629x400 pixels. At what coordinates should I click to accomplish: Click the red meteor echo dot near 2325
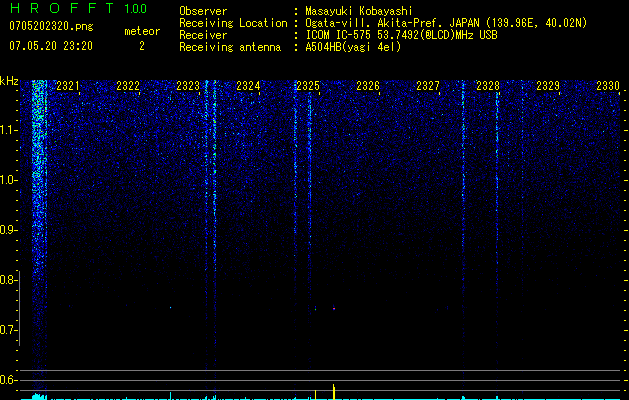pos(334,309)
